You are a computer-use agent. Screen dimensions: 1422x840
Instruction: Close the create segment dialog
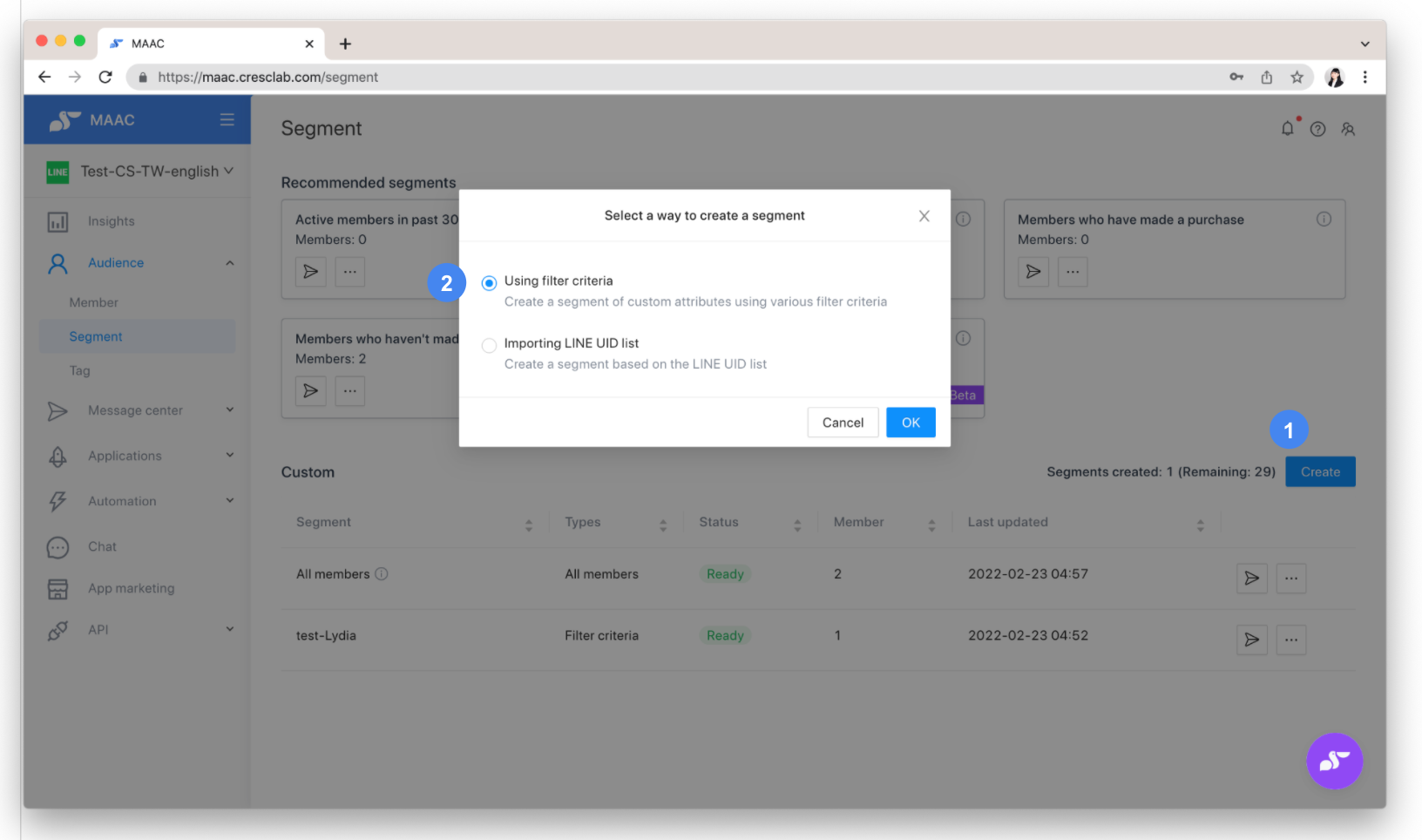coord(924,216)
